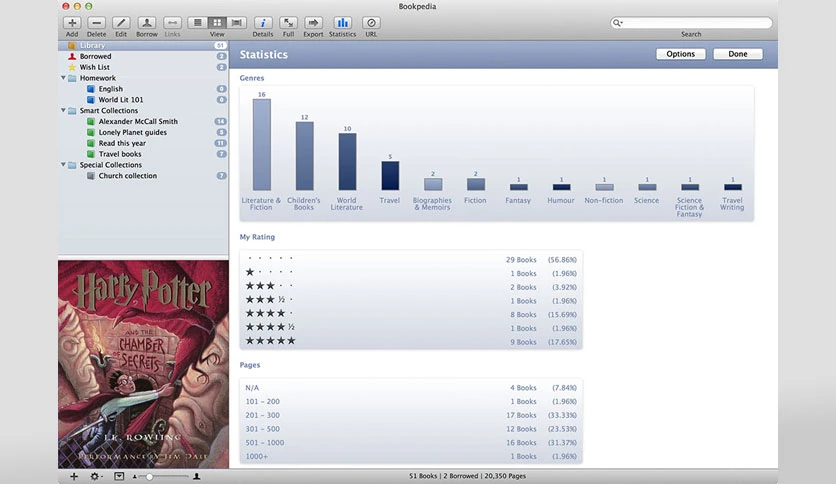The width and height of the screenshot is (836, 484).
Task: Click the Biographies & Memoirs label
Action: [x=432, y=204]
